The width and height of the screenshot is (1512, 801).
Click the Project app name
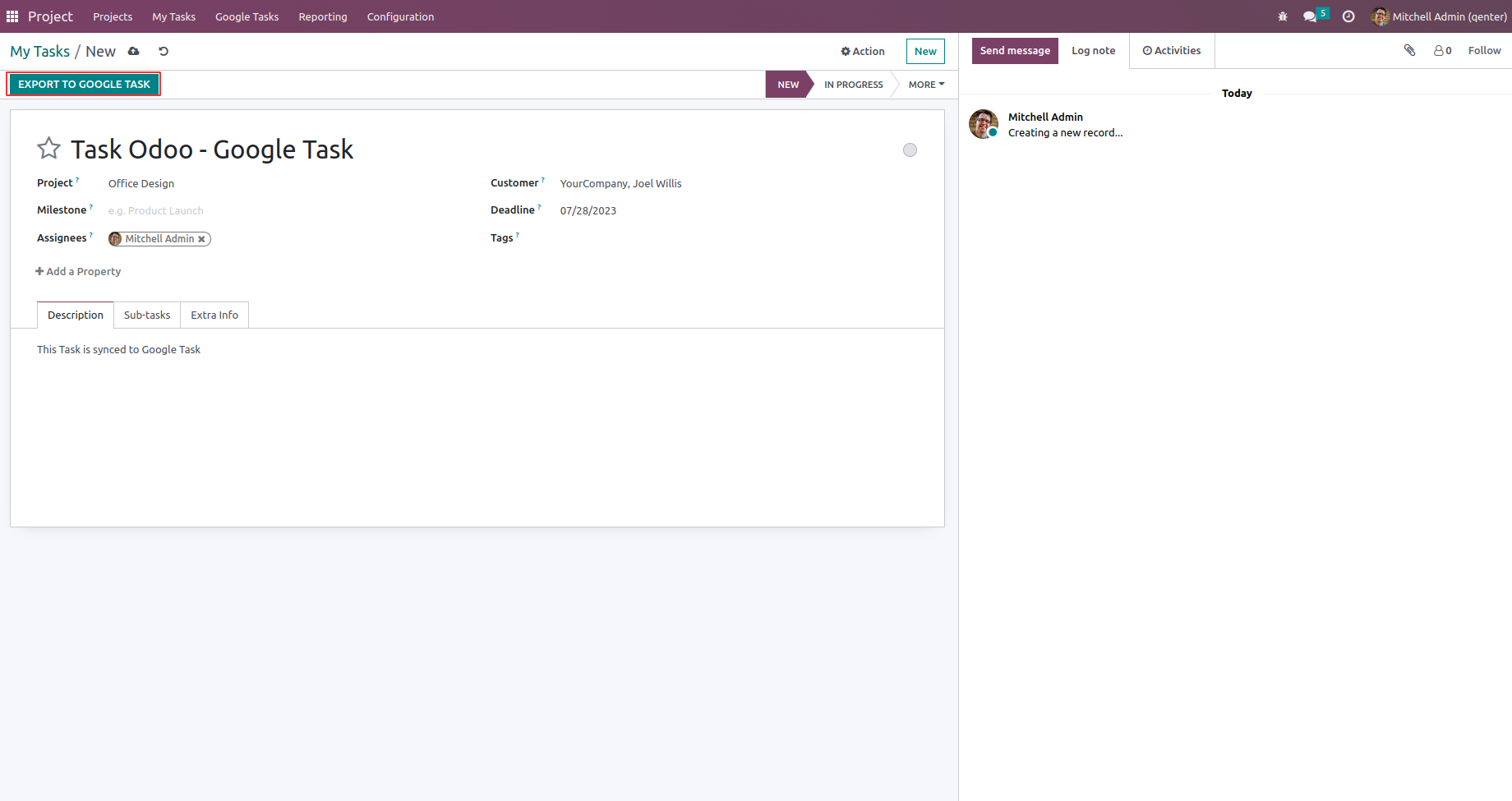pyautogui.click(x=50, y=16)
